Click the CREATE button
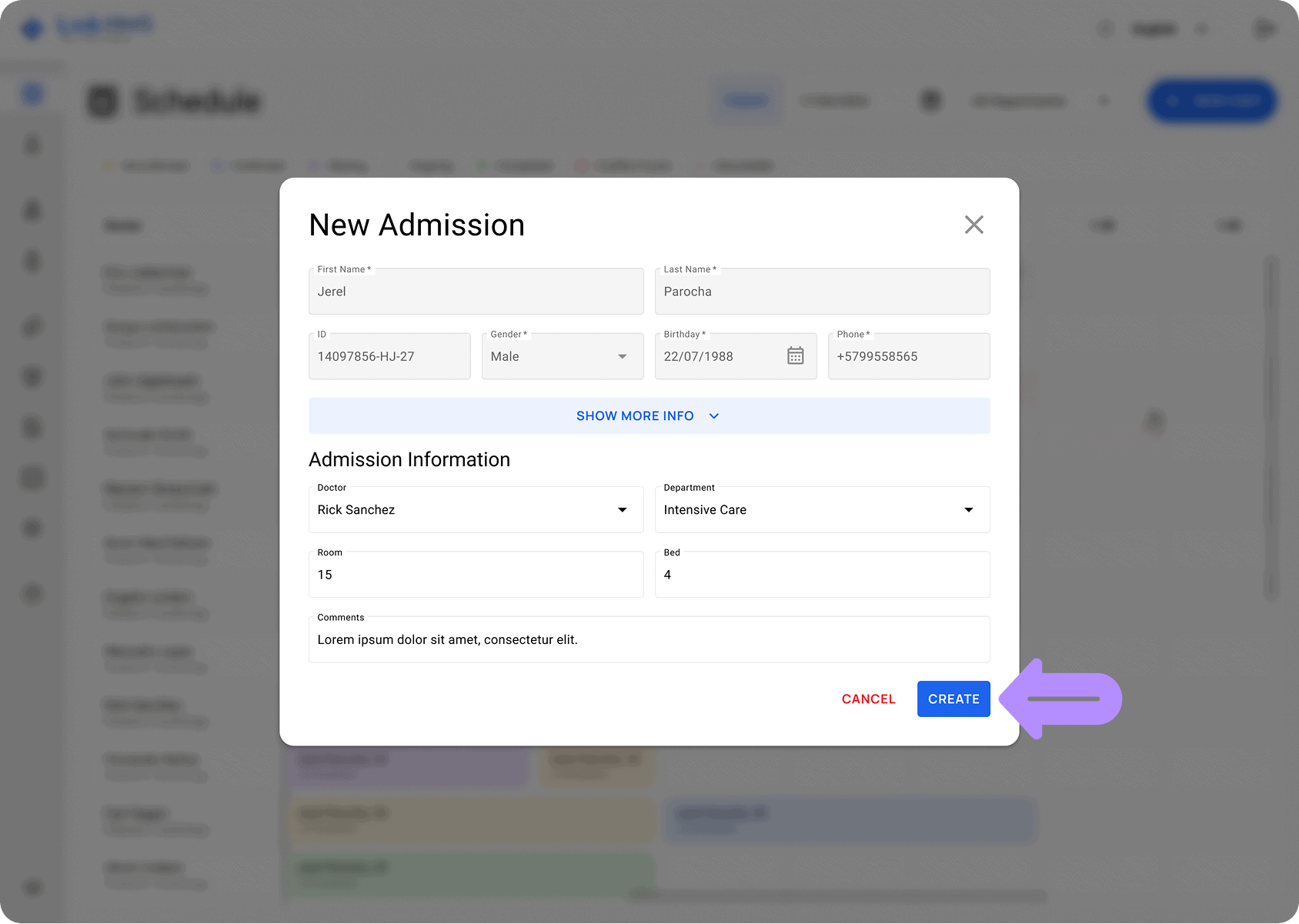The image size is (1299, 924). click(953, 699)
